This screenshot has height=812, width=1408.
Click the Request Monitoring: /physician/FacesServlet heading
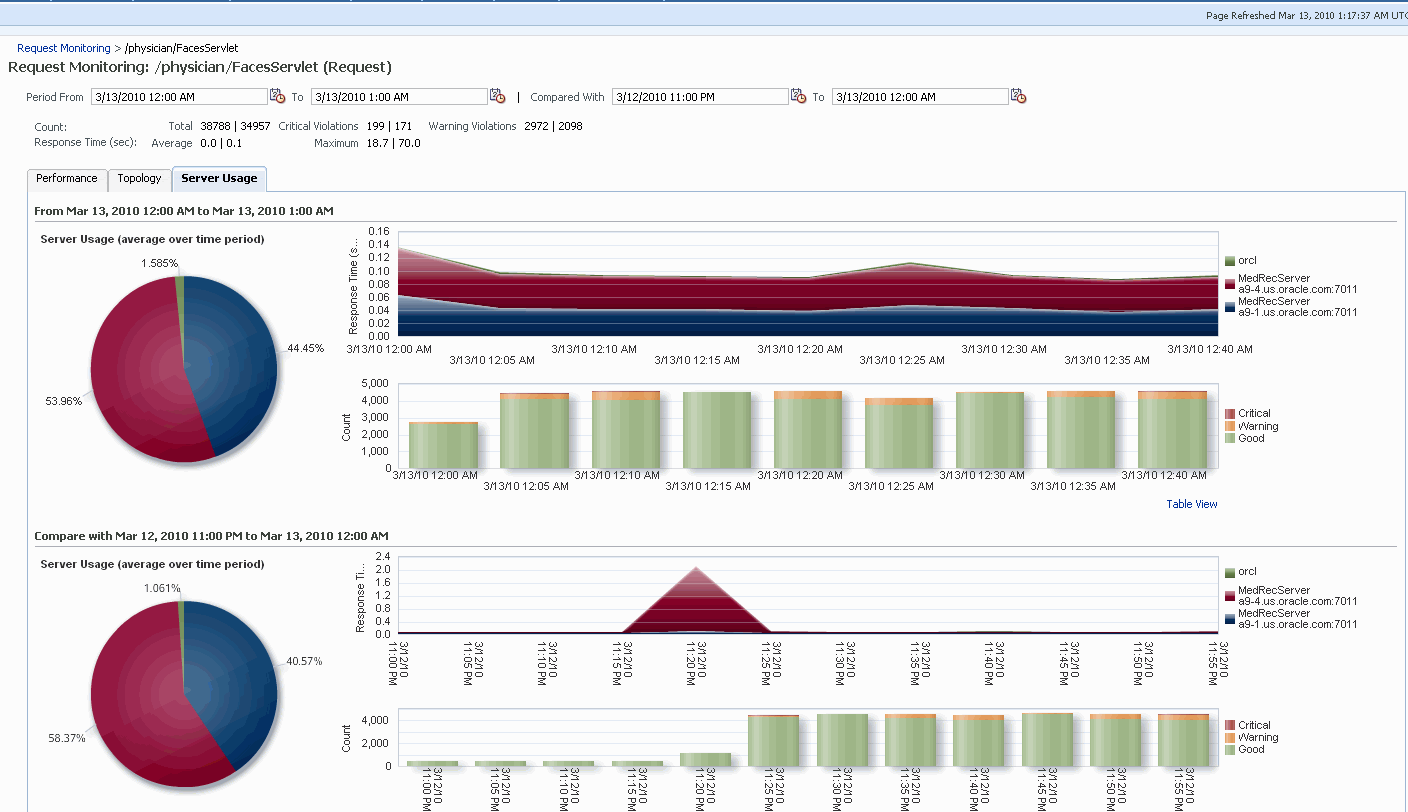(x=200, y=67)
